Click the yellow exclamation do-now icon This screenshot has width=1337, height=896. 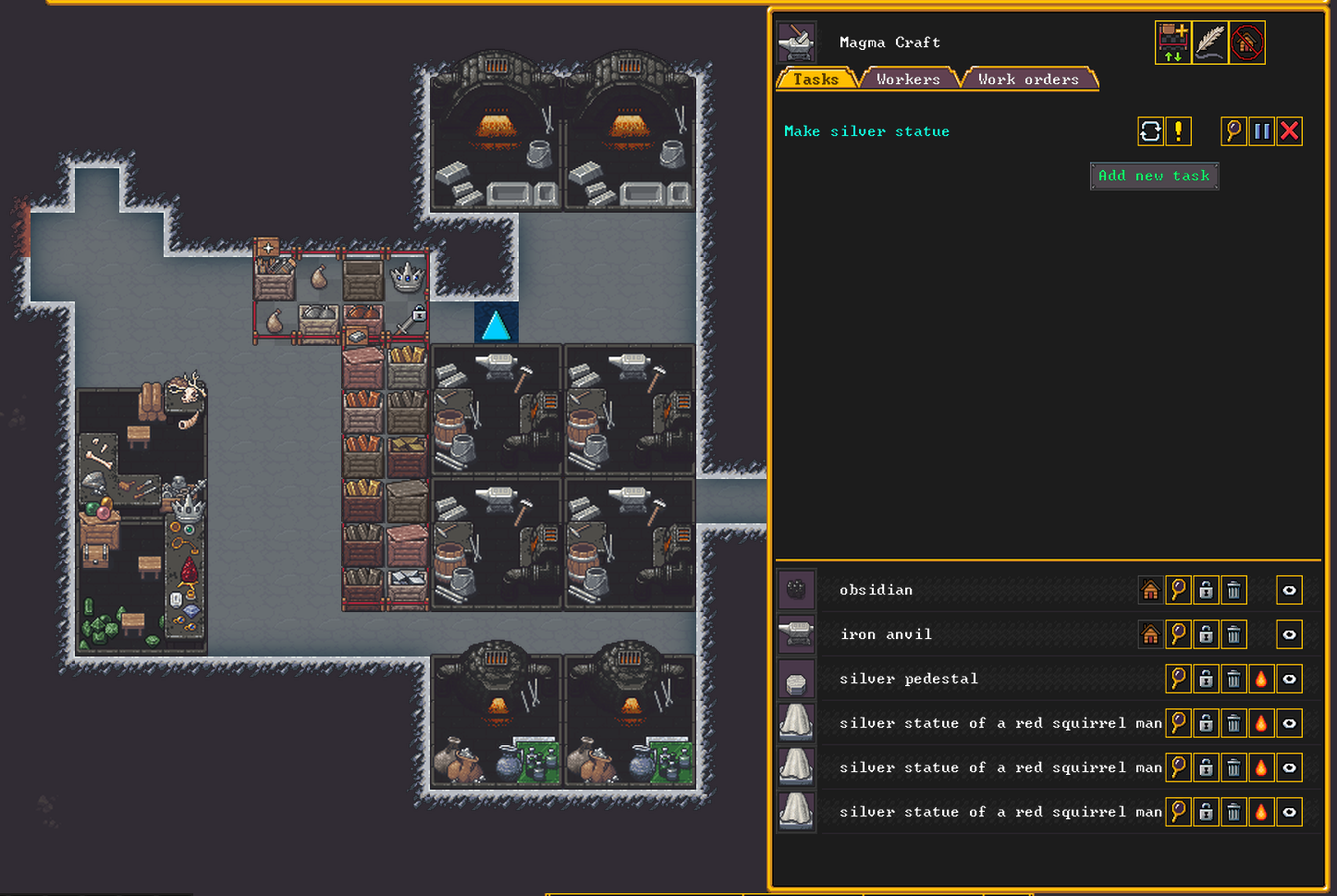pyautogui.click(x=1178, y=131)
